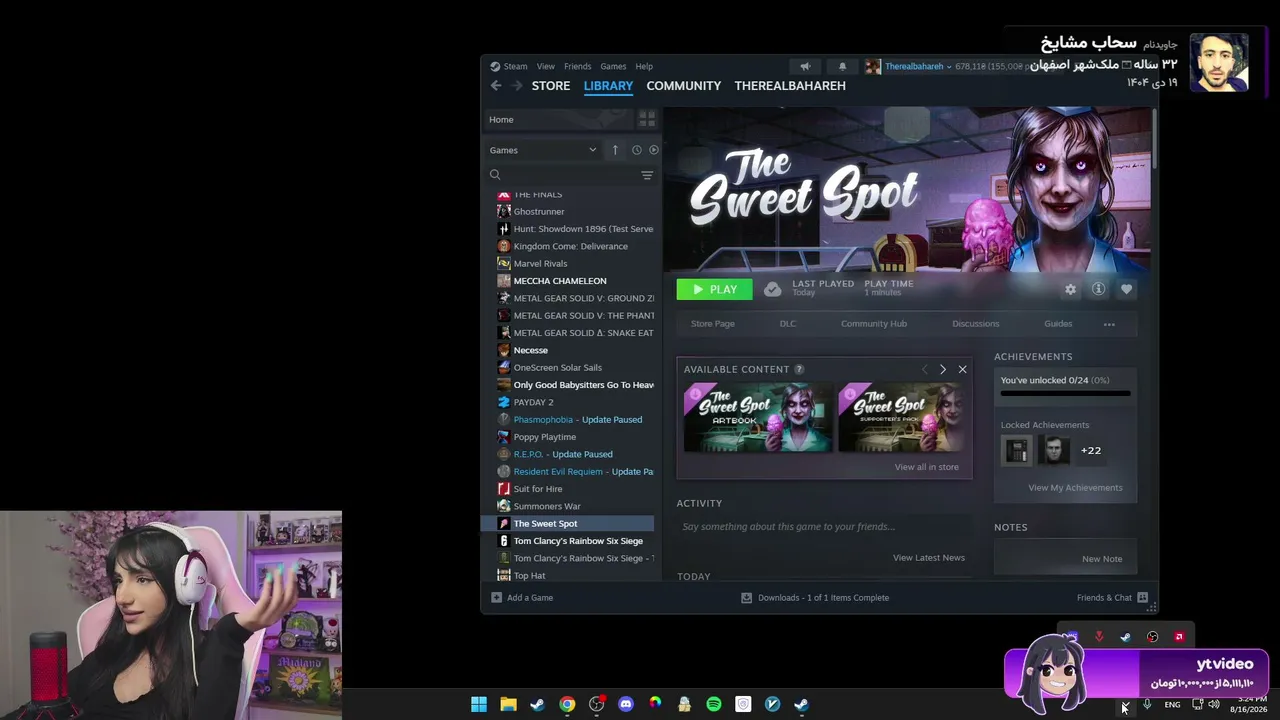The height and width of the screenshot is (720, 1280).
Task: Click the cloud sync status icon
Action: (x=772, y=289)
